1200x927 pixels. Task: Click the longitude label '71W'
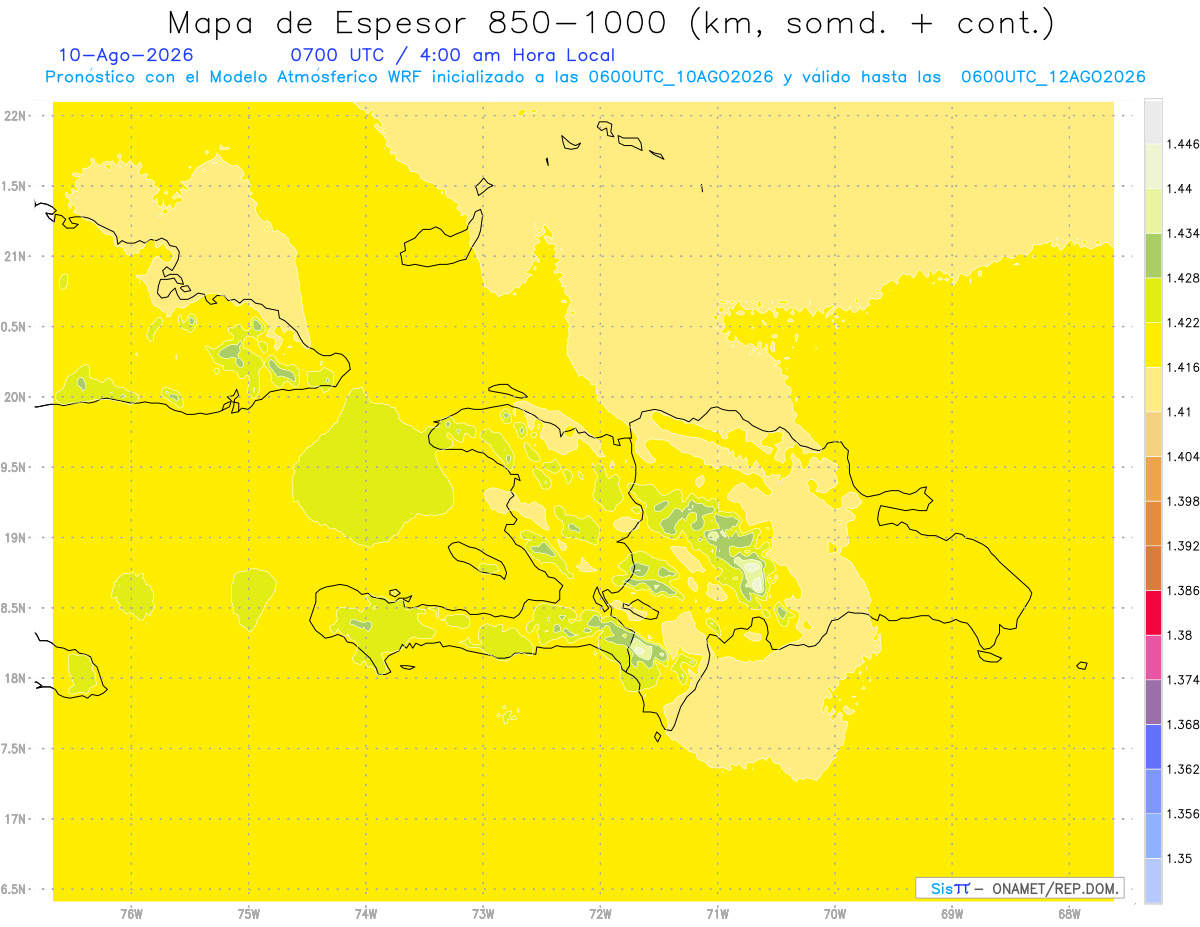click(717, 913)
